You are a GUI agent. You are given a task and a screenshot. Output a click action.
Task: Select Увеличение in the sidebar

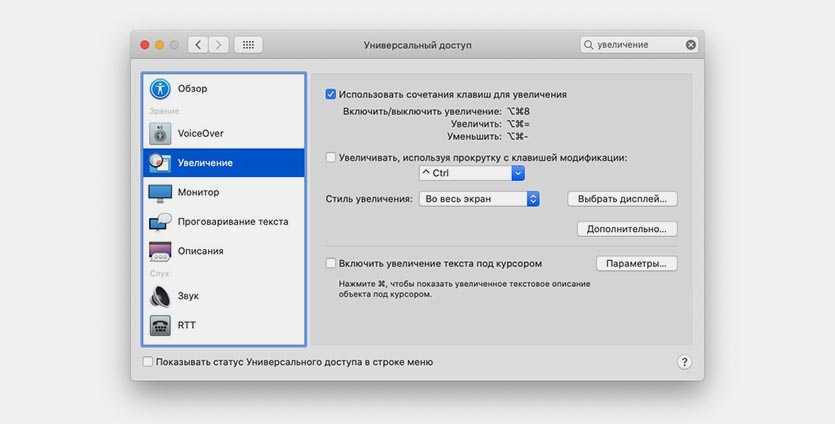pos(223,163)
